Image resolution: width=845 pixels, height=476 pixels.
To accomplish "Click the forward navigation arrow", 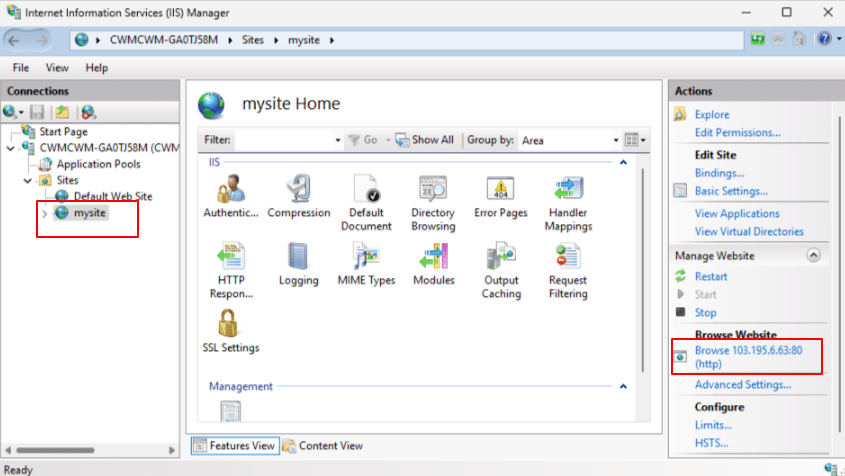I will pos(42,40).
